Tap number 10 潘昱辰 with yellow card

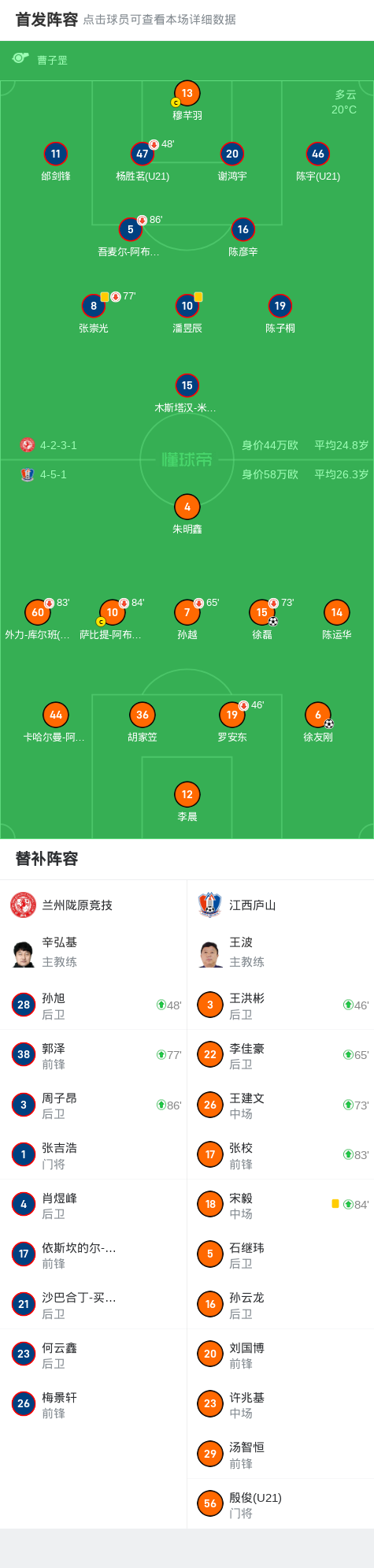[187, 306]
